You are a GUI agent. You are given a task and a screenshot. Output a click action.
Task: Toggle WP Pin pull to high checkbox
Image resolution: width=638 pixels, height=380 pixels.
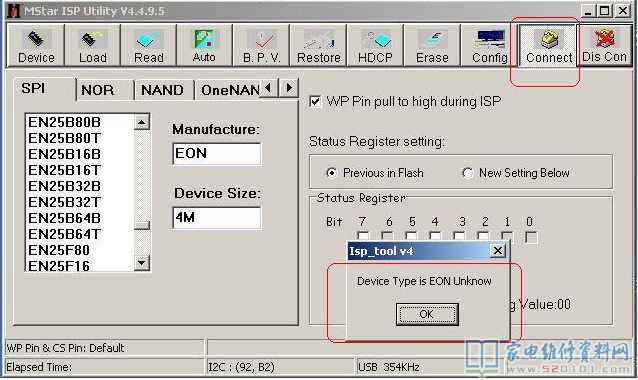pyautogui.click(x=315, y=101)
